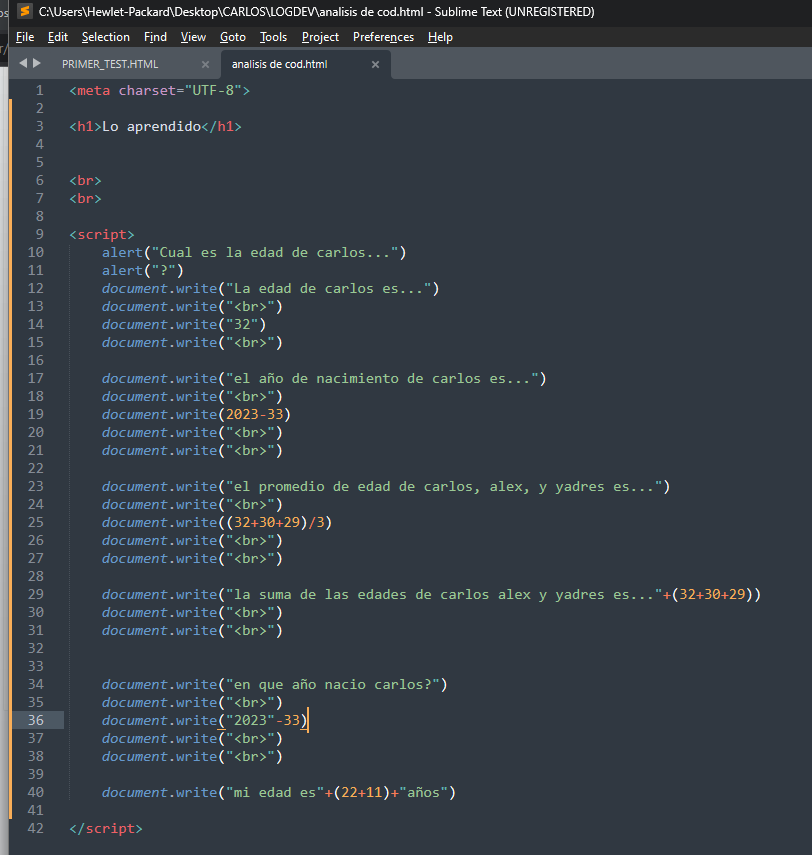Switch to the PRIMER_TEST.HTML tab
Image resolution: width=812 pixels, height=855 pixels.
point(110,64)
